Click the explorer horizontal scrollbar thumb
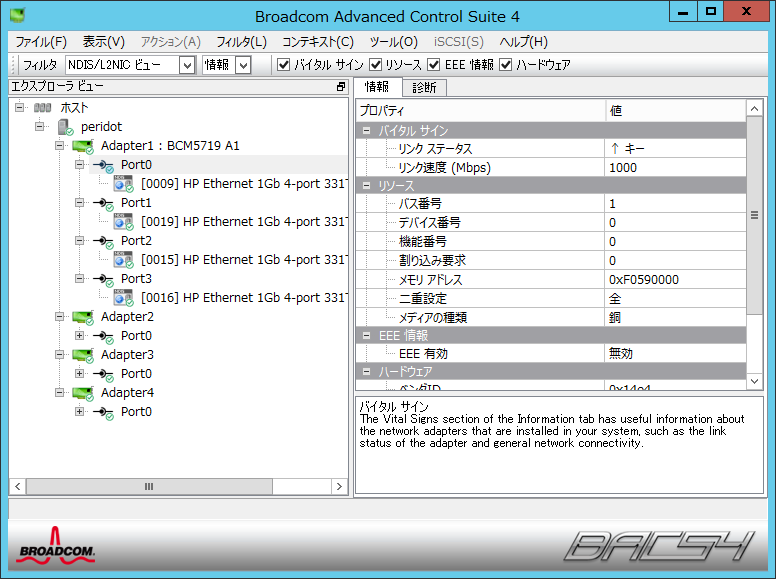This screenshot has width=776, height=579. click(x=149, y=486)
